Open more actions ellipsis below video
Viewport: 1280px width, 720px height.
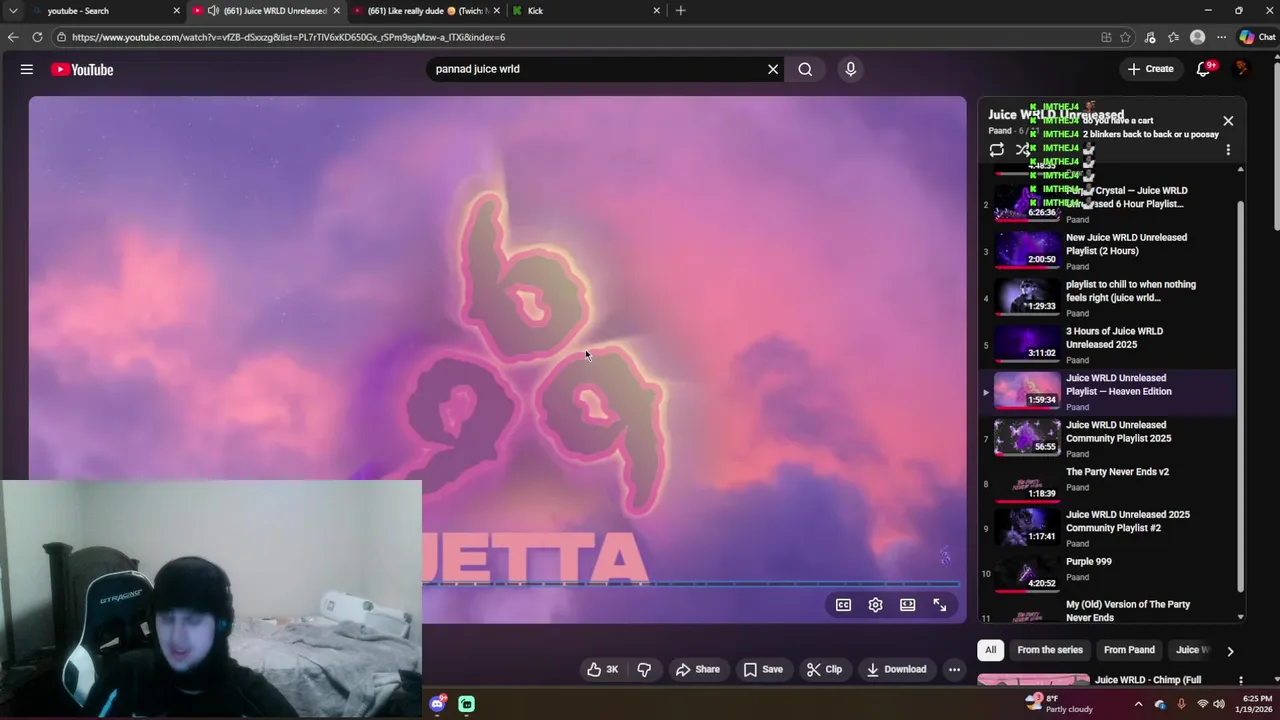click(x=954, y=669)
